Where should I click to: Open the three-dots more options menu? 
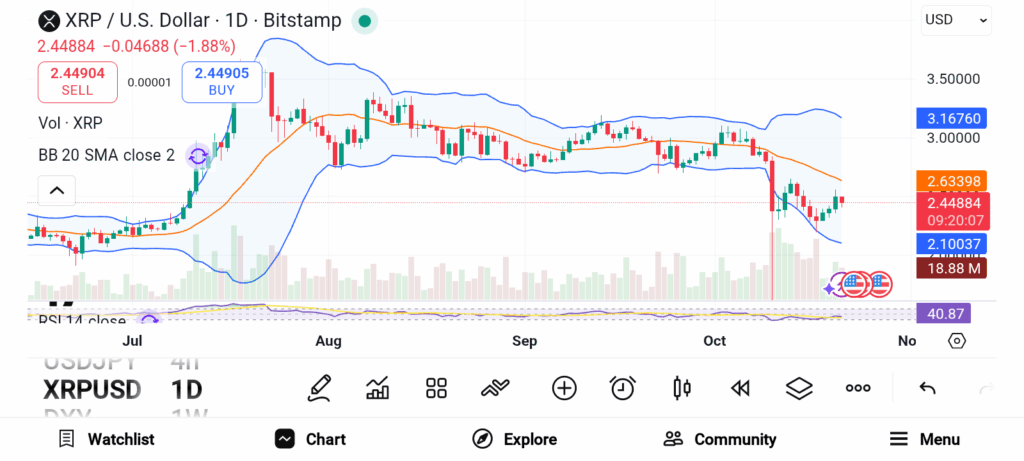tap(858, 388)
